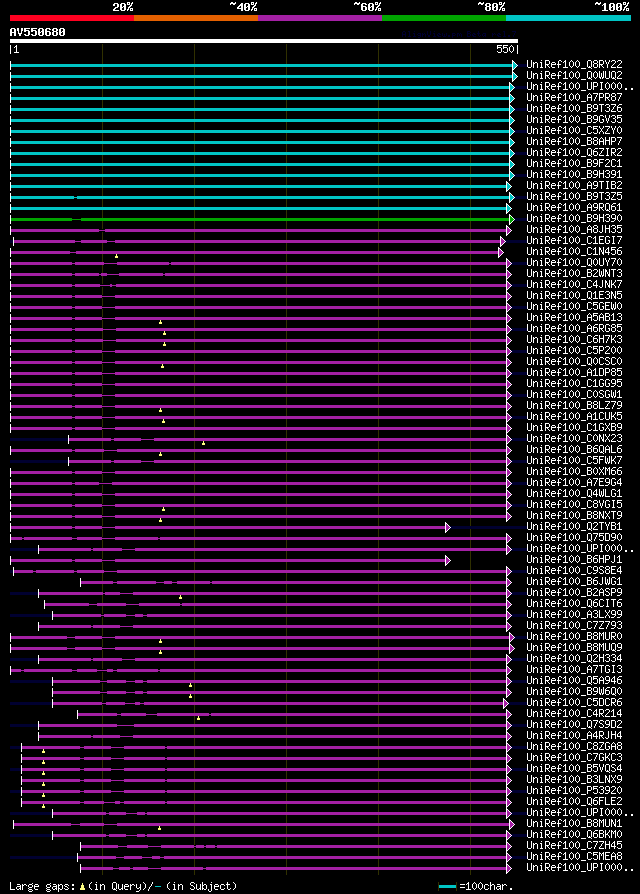This screenshot has height=894, width=640.
Task: Open hit UniRef100_A6RG85
Action: [x=574, y=329]
